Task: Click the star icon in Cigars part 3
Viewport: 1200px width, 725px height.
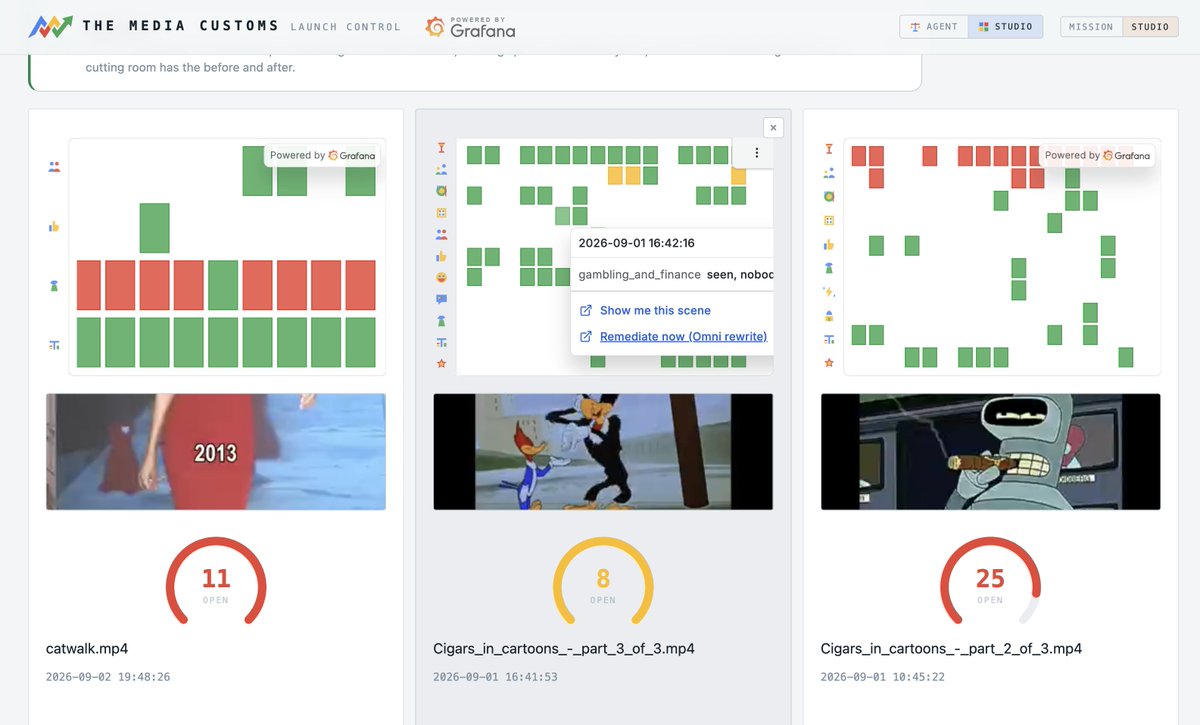Action: (x=441, y=363)
